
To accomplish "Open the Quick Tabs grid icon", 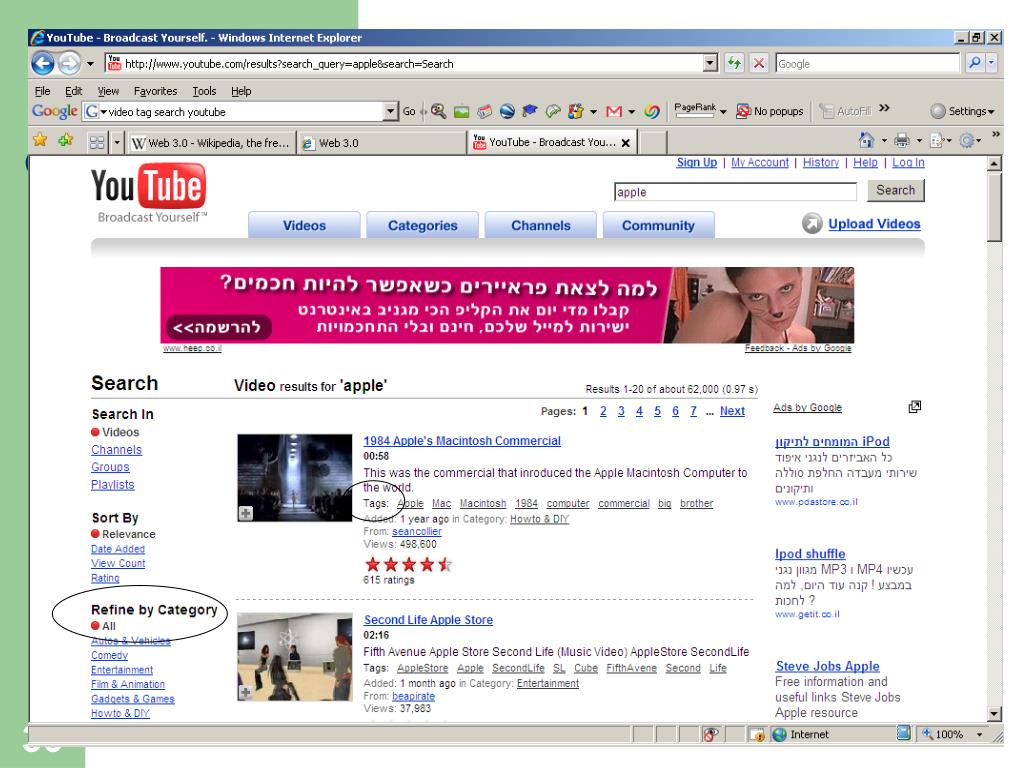I will tap(97, 142).
